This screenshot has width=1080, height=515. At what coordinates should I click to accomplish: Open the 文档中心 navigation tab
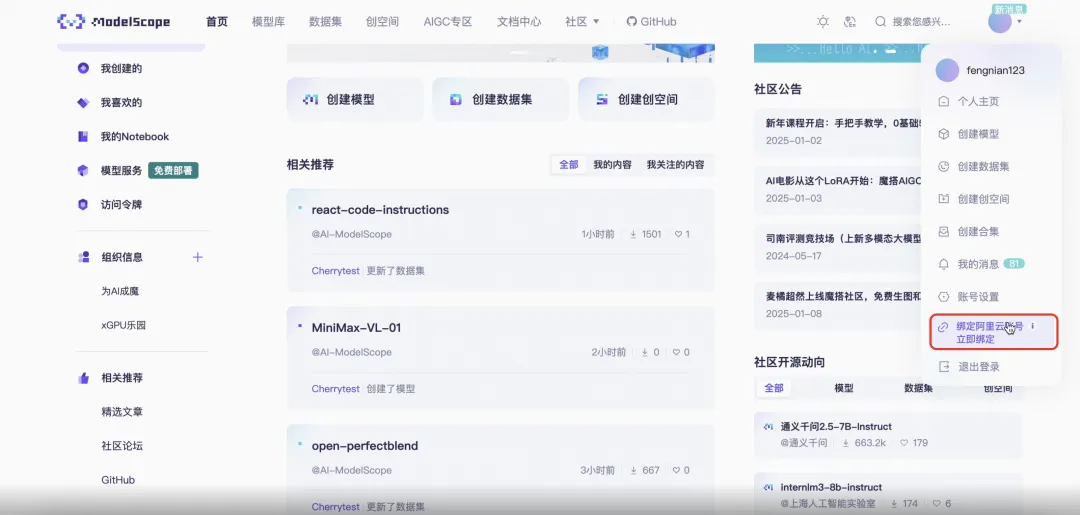[x=519, y=21]
